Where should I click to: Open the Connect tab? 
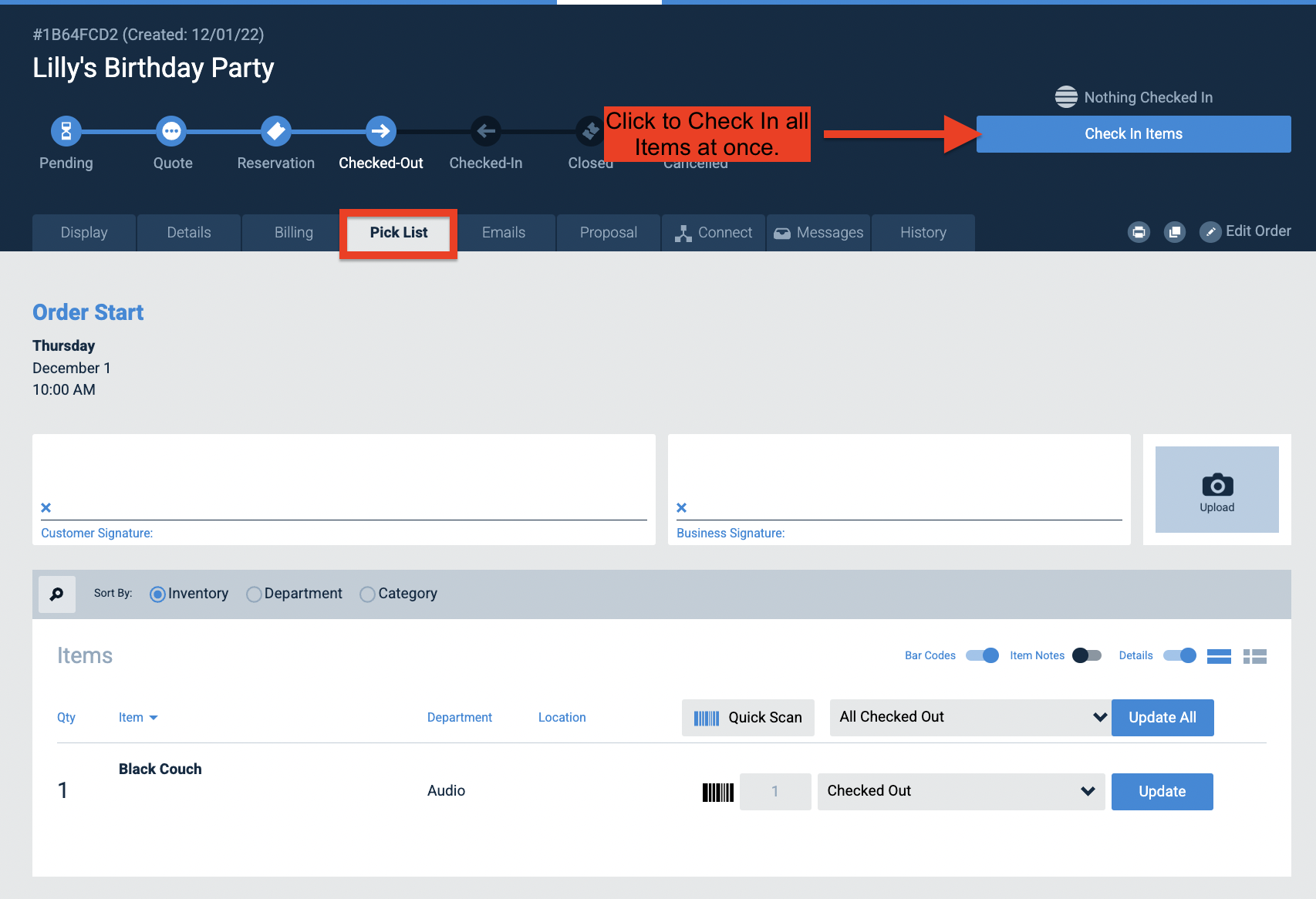click(714, 233)
